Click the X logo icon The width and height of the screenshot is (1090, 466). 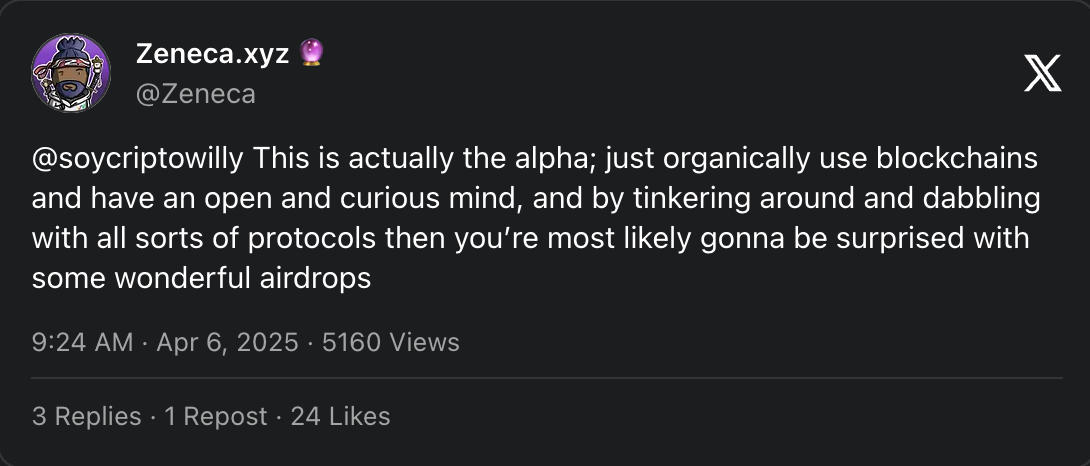(x=1042, y=73)
